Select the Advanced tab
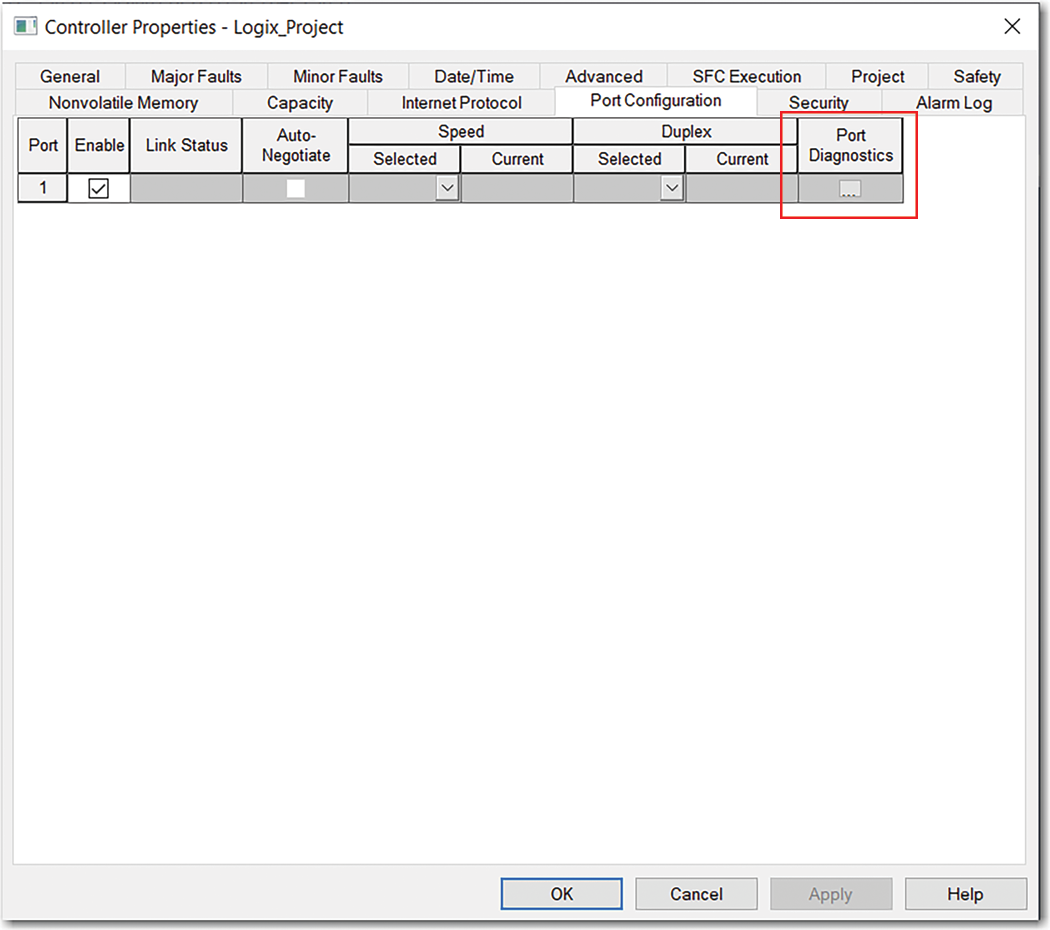 point(604,76)
